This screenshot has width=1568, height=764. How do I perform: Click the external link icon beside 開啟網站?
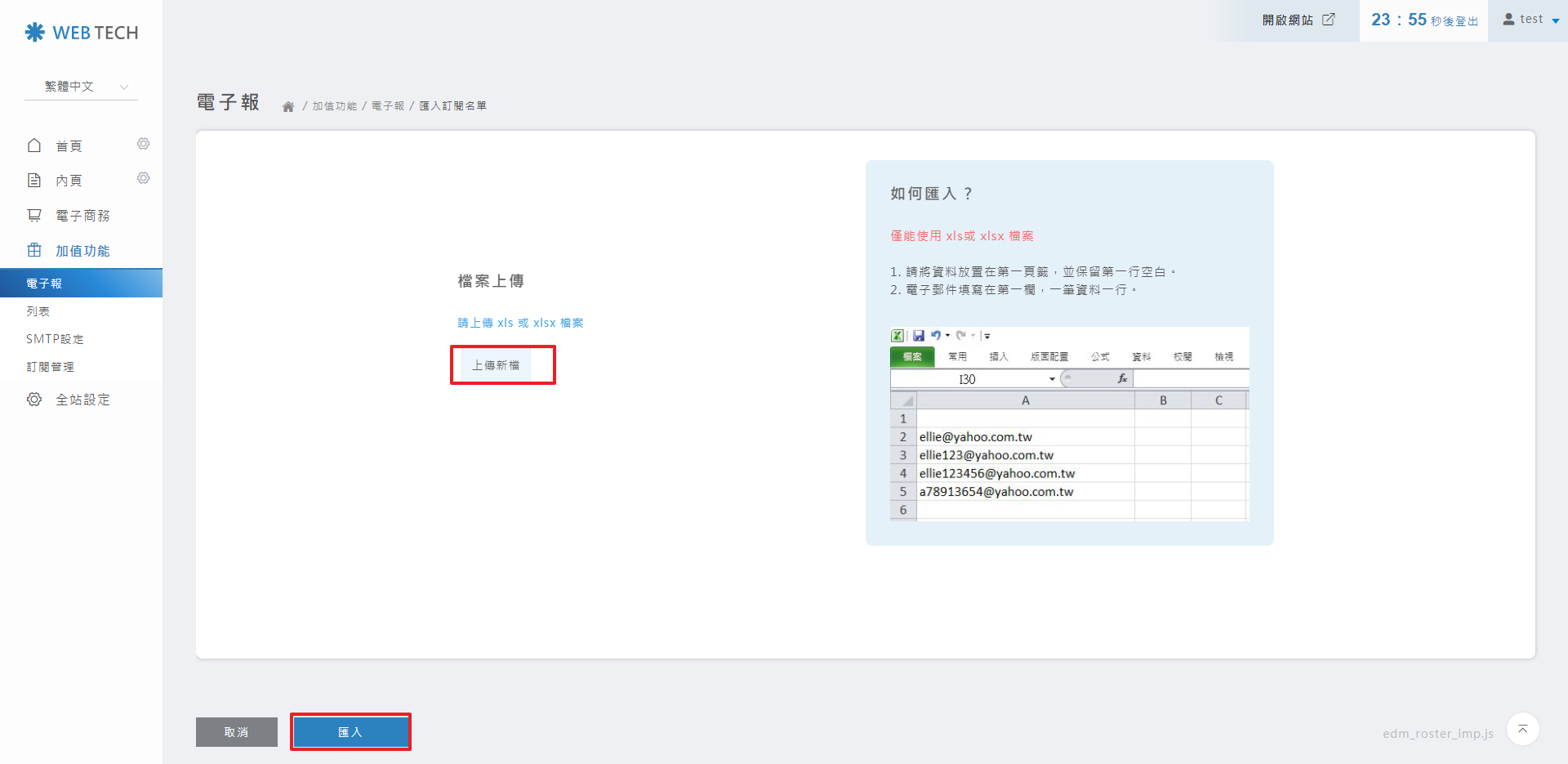[1329, 20]
